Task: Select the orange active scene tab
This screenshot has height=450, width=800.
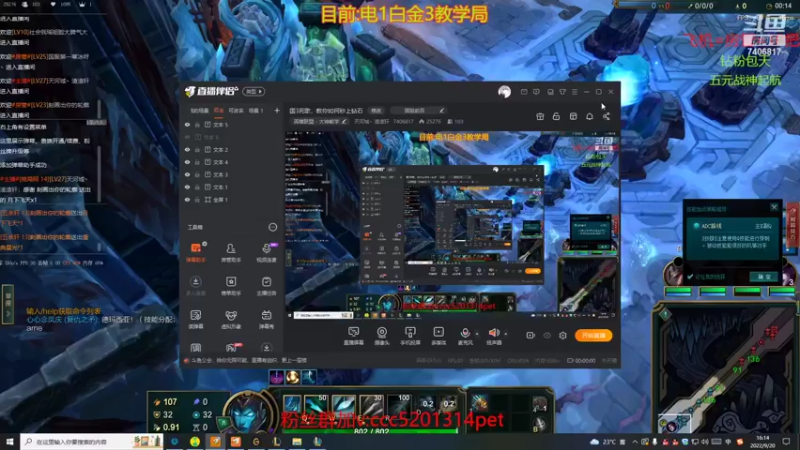Action: [219, 111]
